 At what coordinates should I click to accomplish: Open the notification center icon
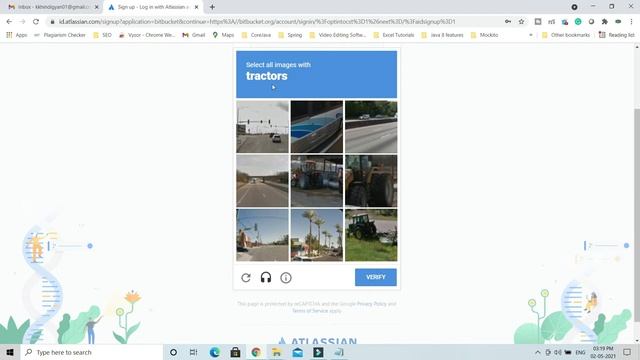(627, 352)
